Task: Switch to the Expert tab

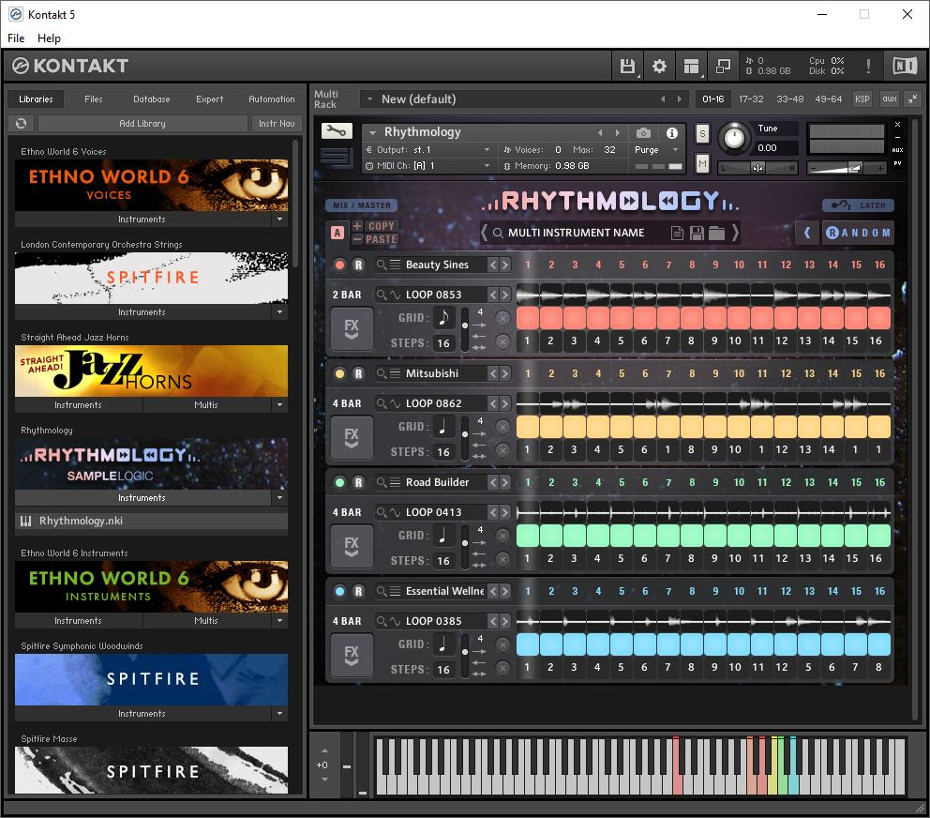Action: (x=209, y=99)
